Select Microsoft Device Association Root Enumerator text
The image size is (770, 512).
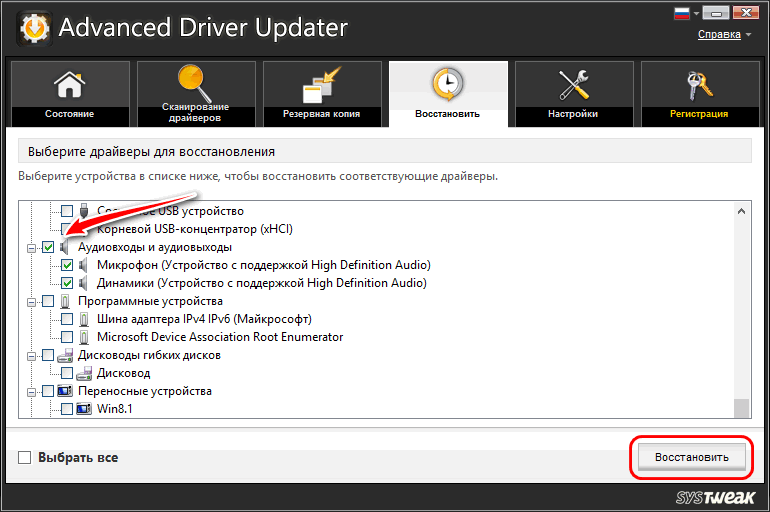click(x=220, y=337)
